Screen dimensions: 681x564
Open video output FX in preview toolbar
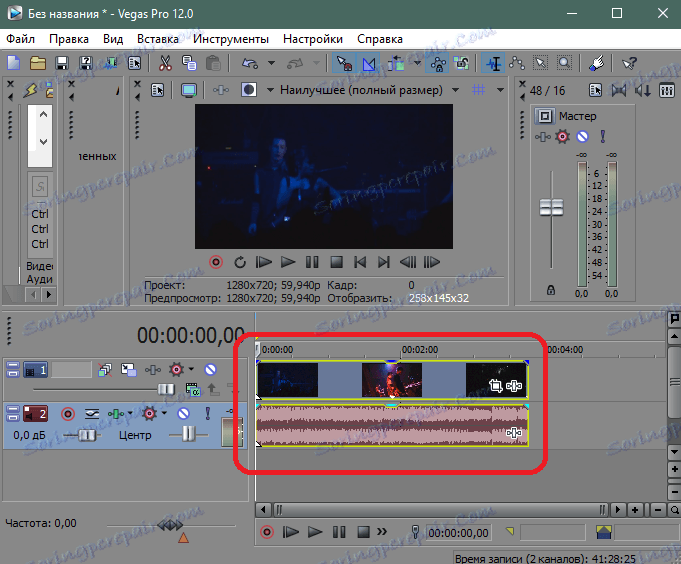click(x=221, y=90)
